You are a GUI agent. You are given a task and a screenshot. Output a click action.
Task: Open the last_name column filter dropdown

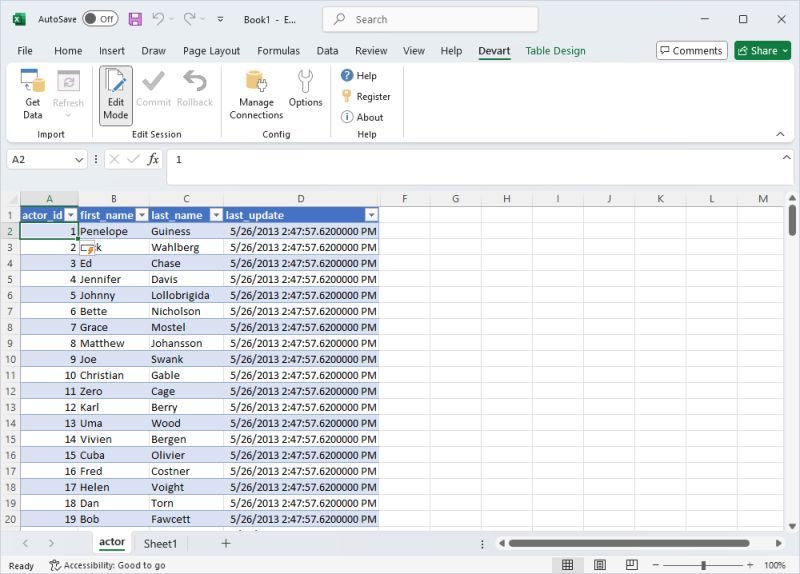click(216, 215)
